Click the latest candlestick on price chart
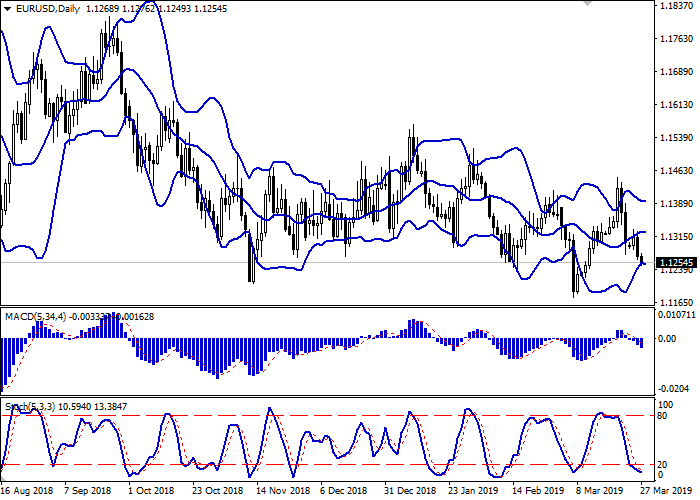 (642, 262)
